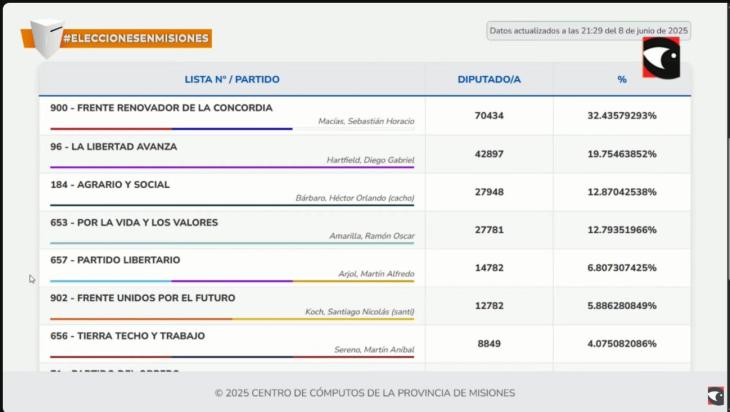Screen dimensions: 730x412
Task: Click the 70434 votes cell
Action: click(489, 116)
